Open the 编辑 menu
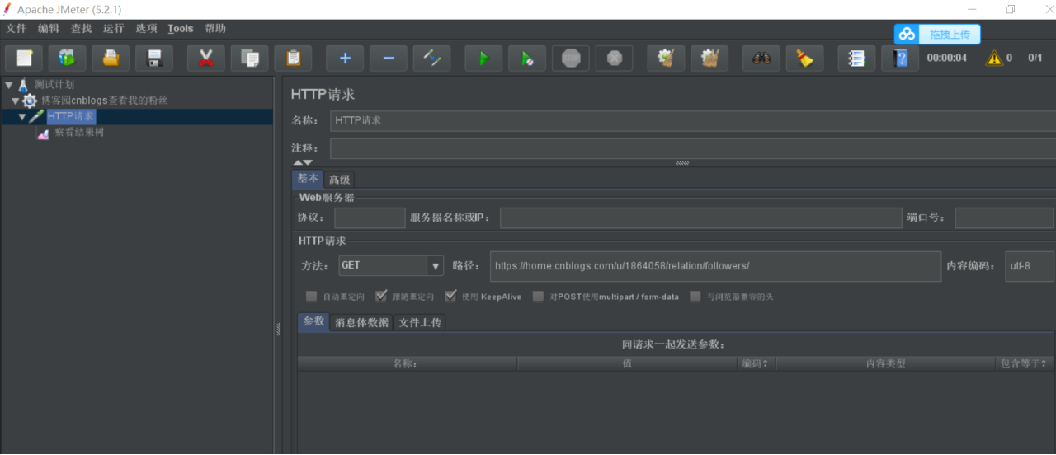 point(48,28)
